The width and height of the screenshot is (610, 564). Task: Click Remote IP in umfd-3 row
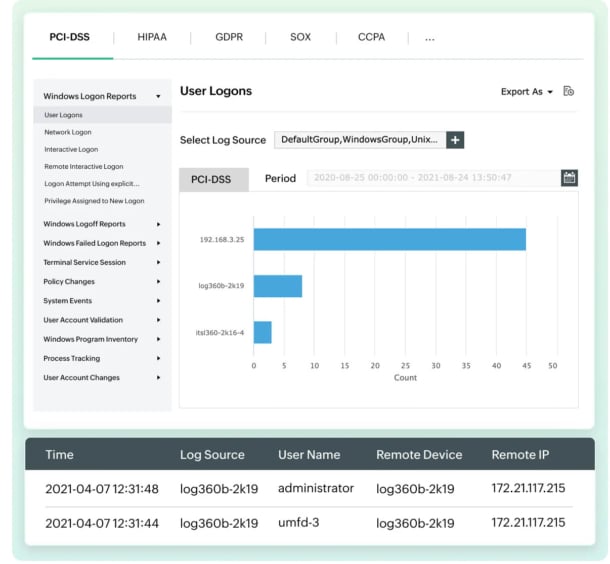[x=528, y=522]
